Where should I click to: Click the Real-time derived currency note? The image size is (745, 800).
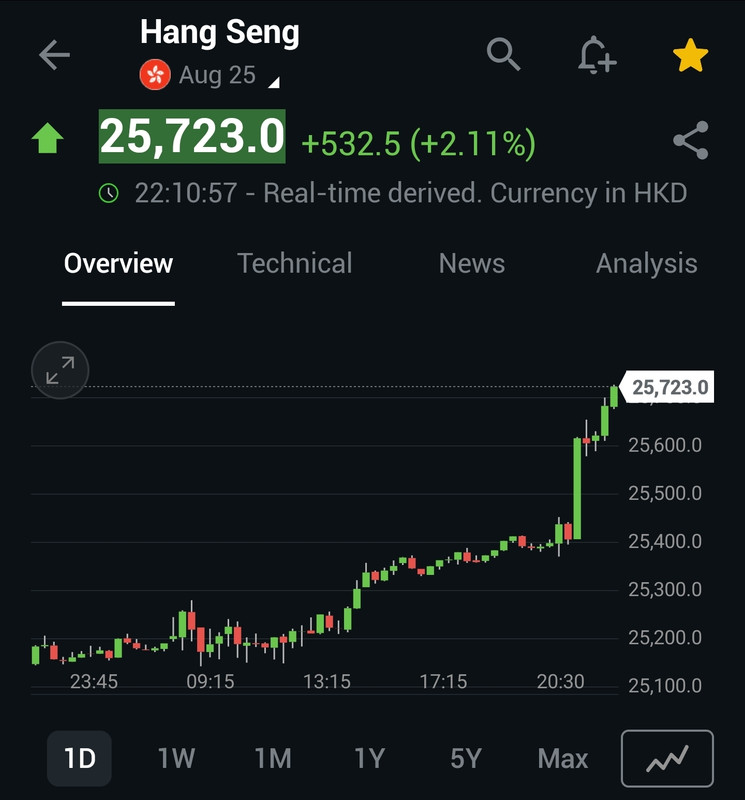coord(475,193)
